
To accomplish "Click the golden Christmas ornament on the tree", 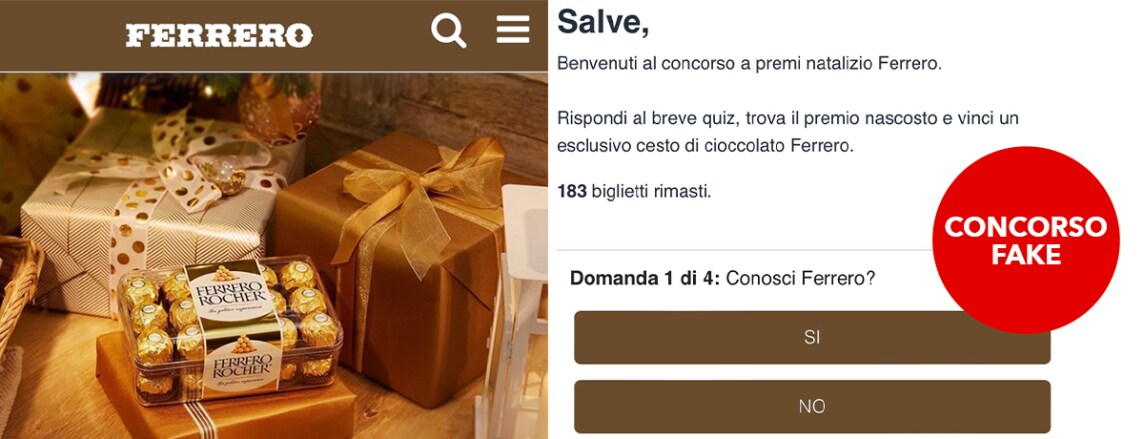I will coord(278,107).
